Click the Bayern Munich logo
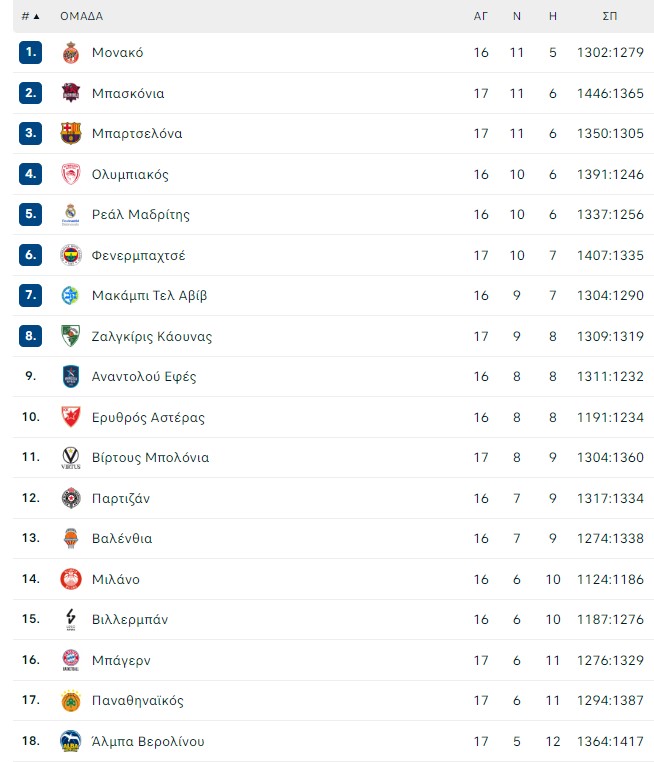Viewport: 654px width, 762px height. pos(71,660)
